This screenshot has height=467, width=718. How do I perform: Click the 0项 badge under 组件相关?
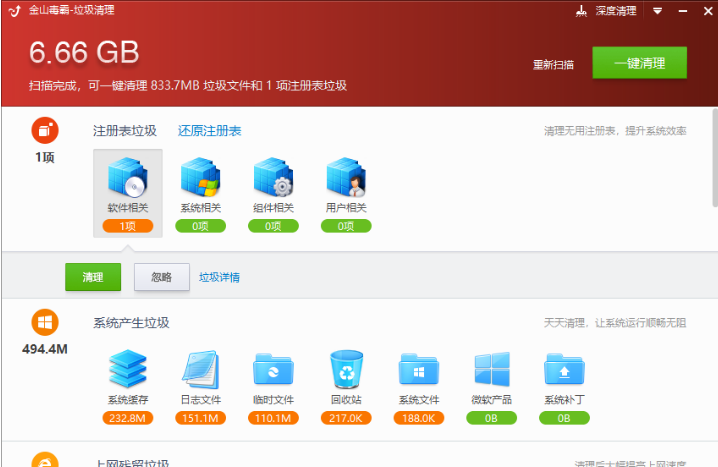(x=273, y=226)
